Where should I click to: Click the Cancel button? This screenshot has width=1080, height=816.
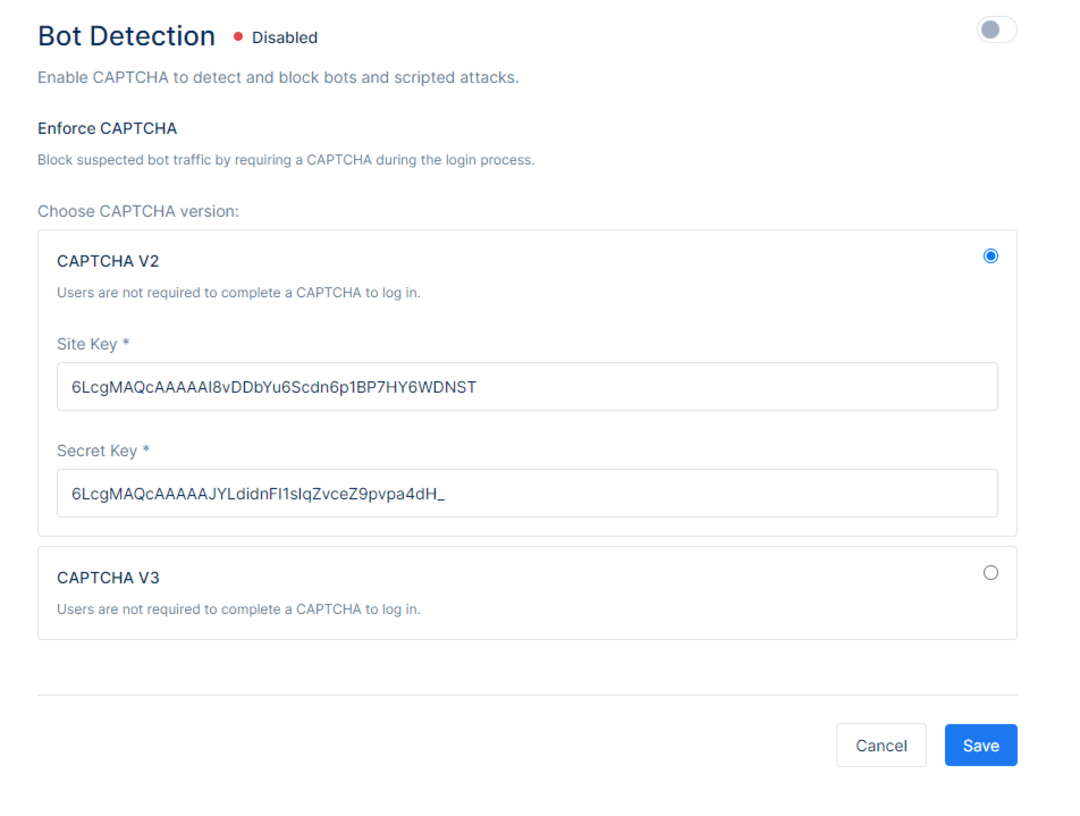881,745
